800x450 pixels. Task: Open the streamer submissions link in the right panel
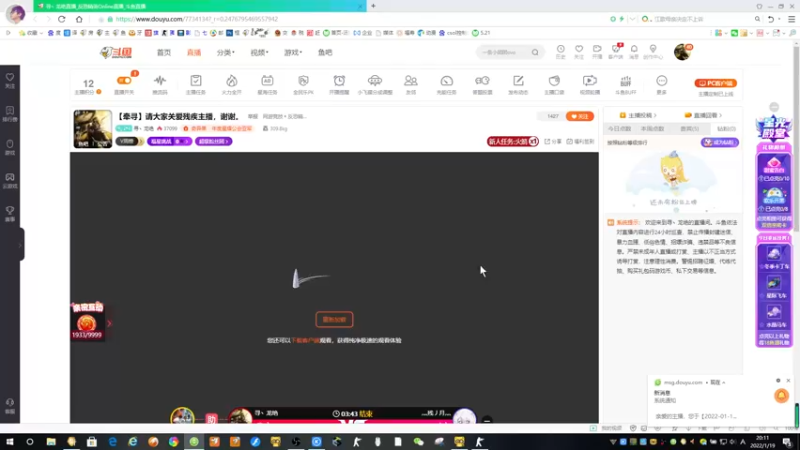638,115
